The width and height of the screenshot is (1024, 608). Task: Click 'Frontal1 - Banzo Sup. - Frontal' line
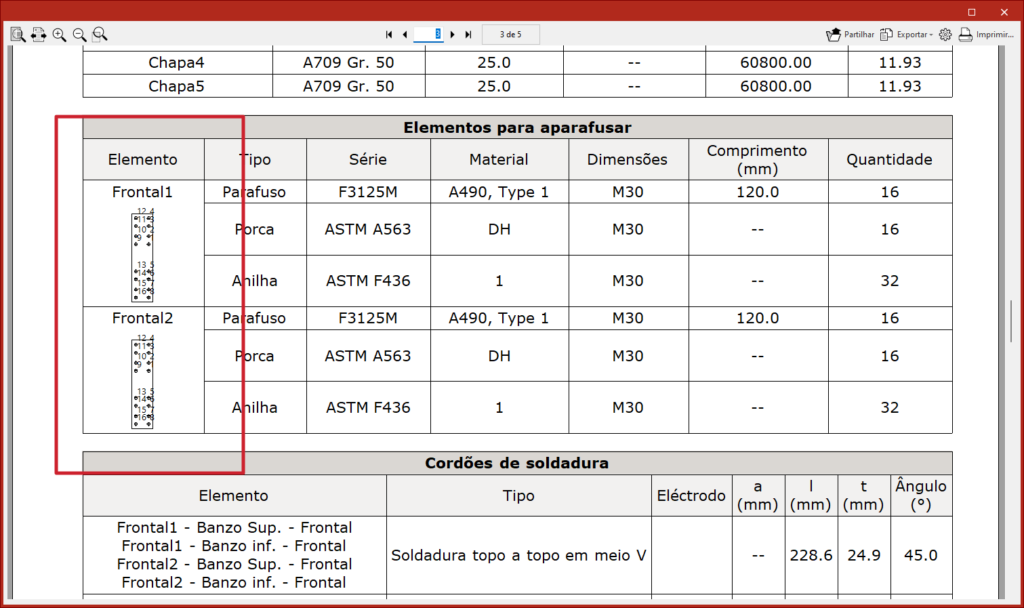(x=234, y=528)
